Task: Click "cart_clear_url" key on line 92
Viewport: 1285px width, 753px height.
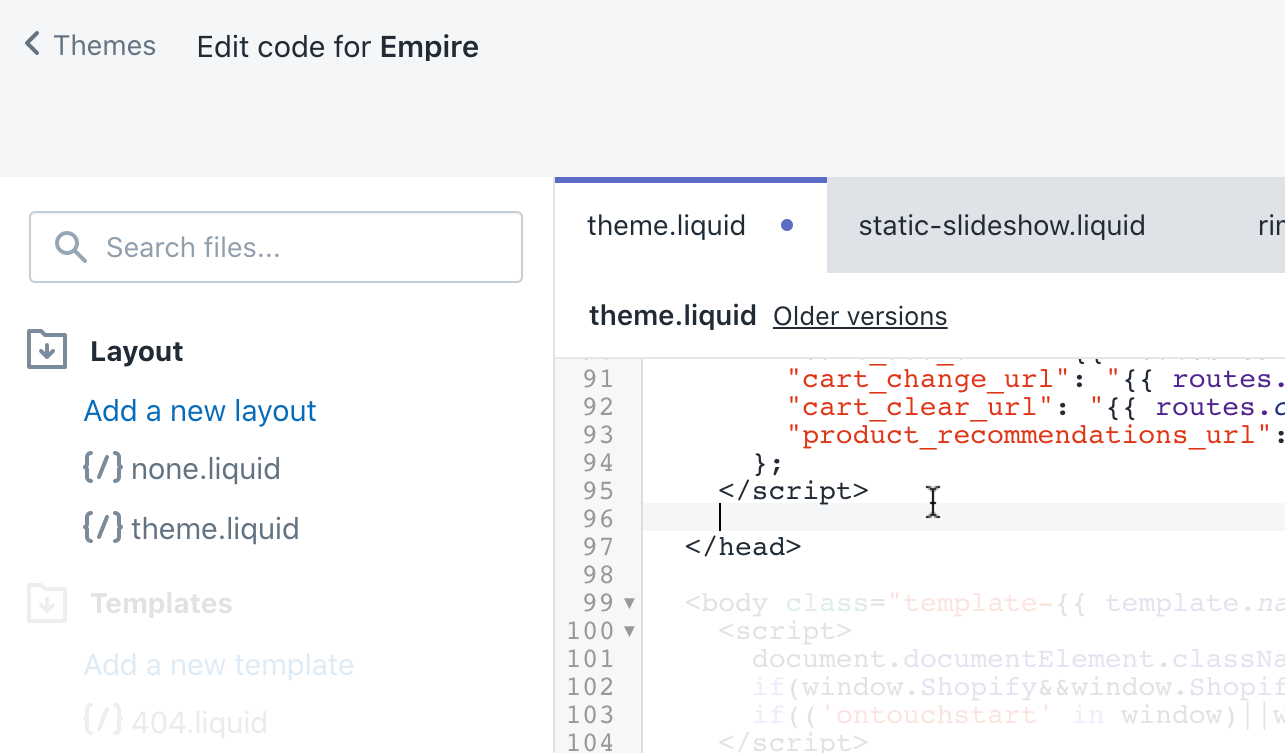Action: point(920,407)
